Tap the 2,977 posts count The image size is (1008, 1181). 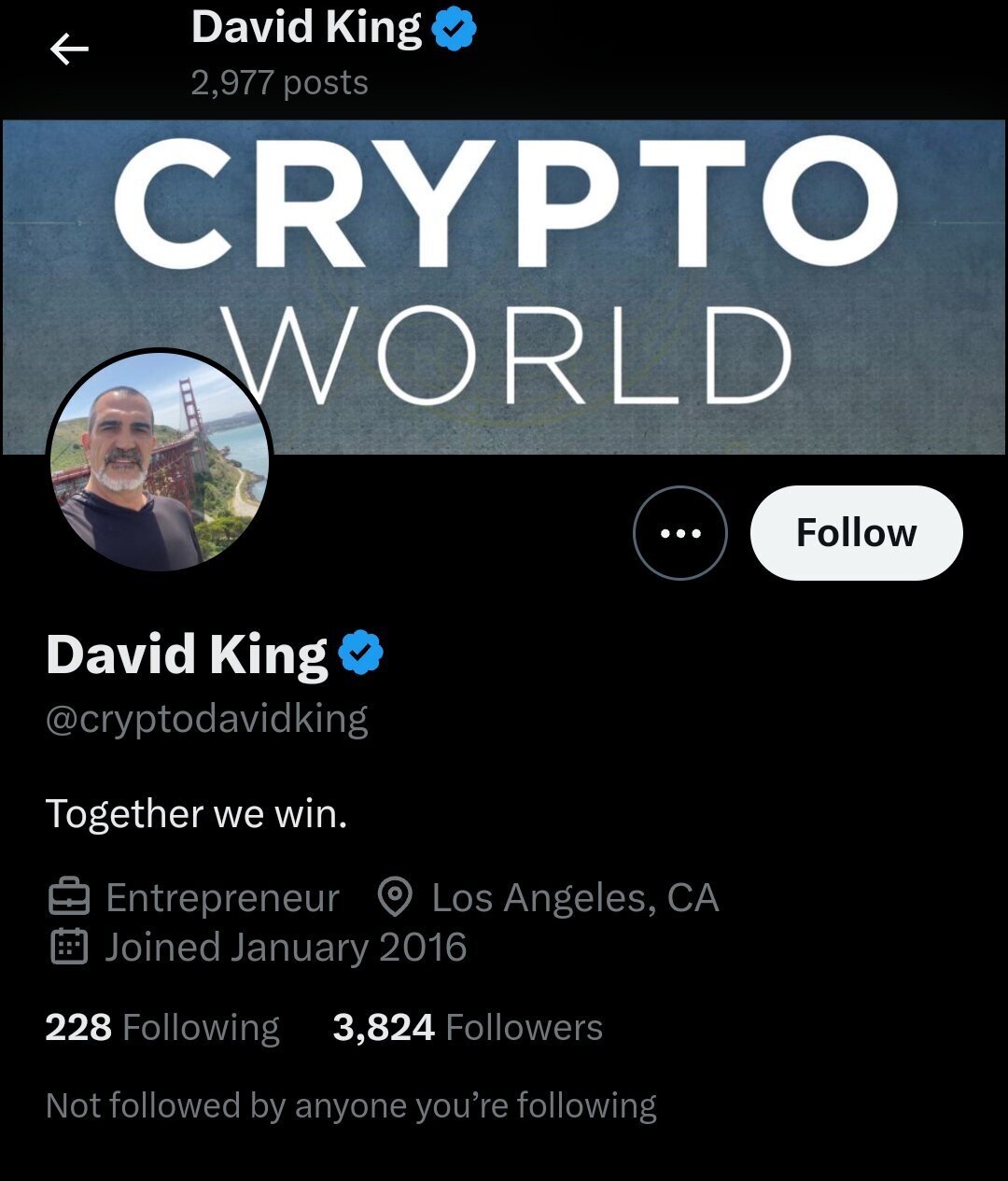coord(280,83)
